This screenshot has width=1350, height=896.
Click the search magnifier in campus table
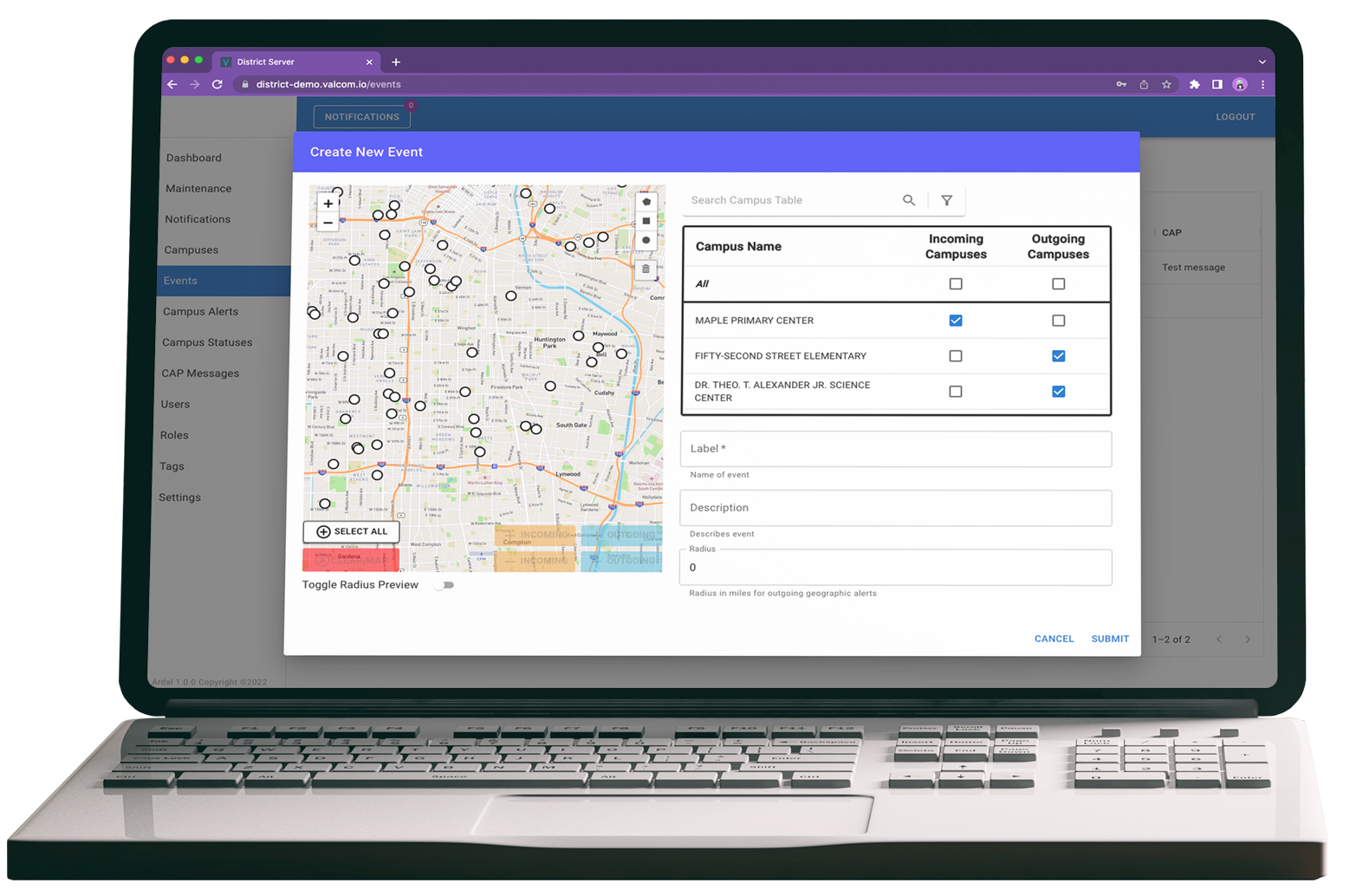pyautogui.click(x=909, y=200)
